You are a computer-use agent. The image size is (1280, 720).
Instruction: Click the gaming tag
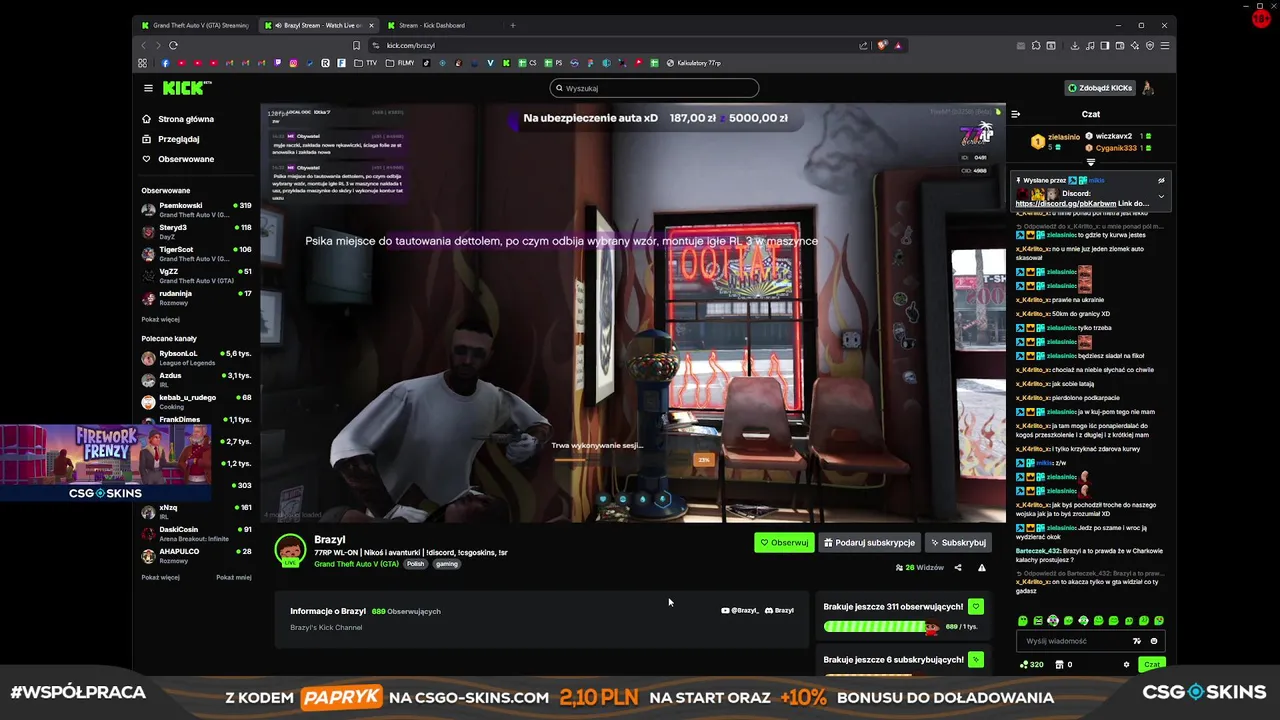point(446,564)
